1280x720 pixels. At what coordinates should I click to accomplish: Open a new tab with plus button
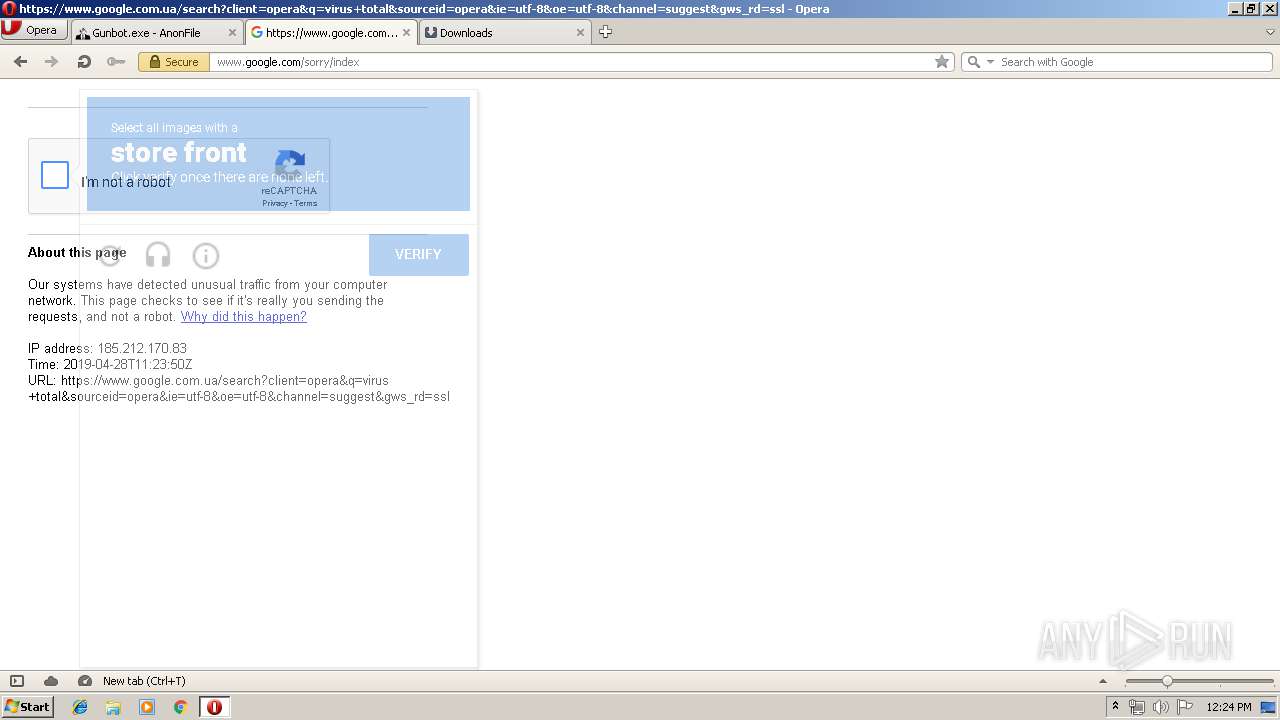605,32
